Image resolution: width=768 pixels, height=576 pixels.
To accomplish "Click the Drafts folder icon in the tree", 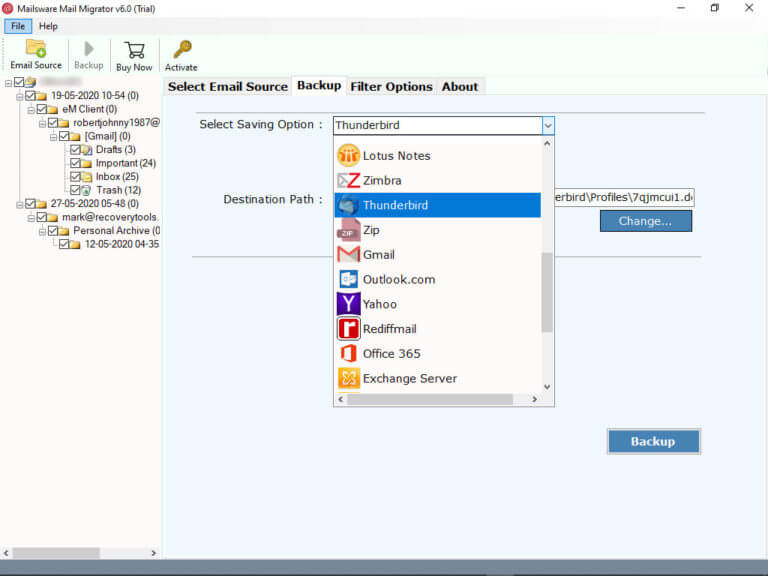I will [x=87, y=150].
